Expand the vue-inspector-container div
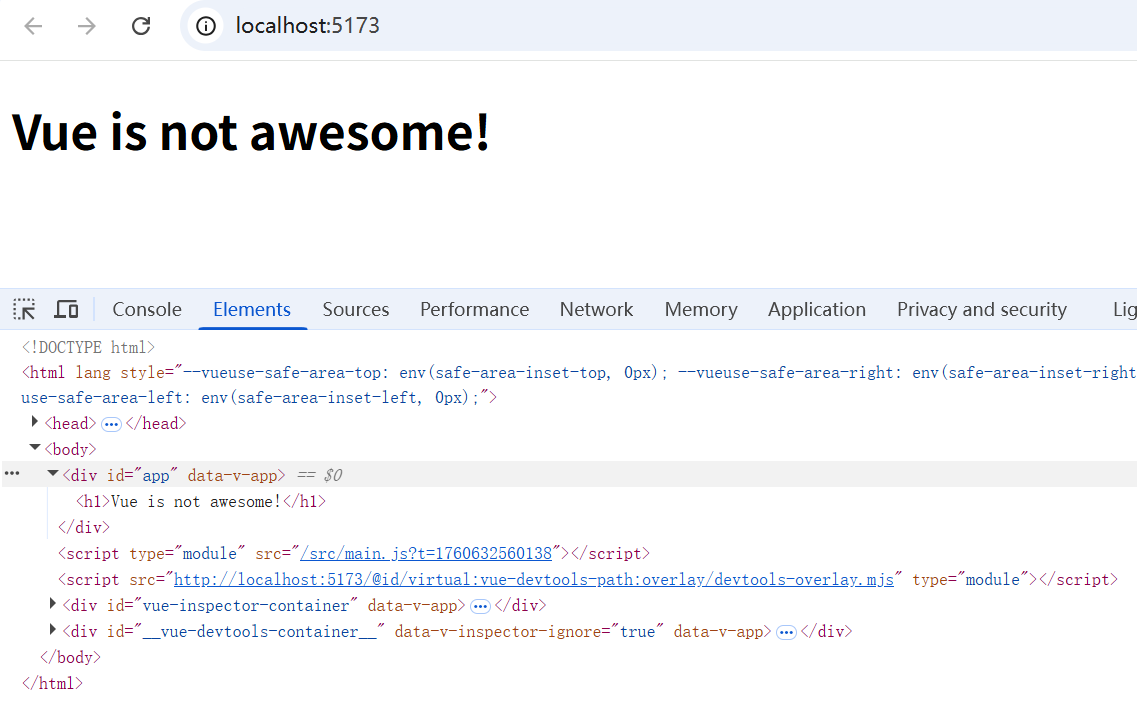The height and width of the screenshot is (723, 1137). click(x=52, y=603)
